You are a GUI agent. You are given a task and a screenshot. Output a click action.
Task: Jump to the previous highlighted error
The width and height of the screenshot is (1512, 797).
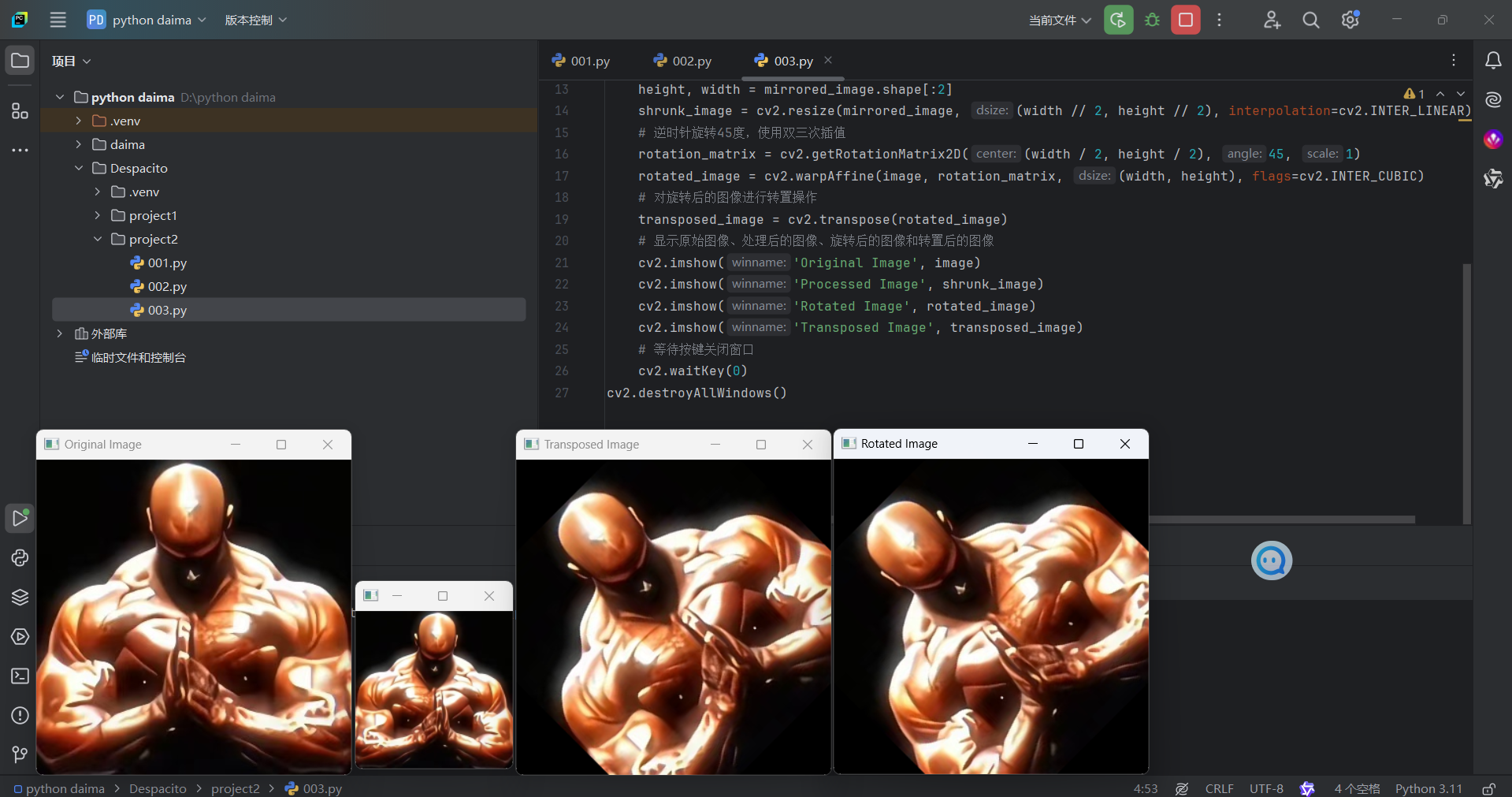1440,94
